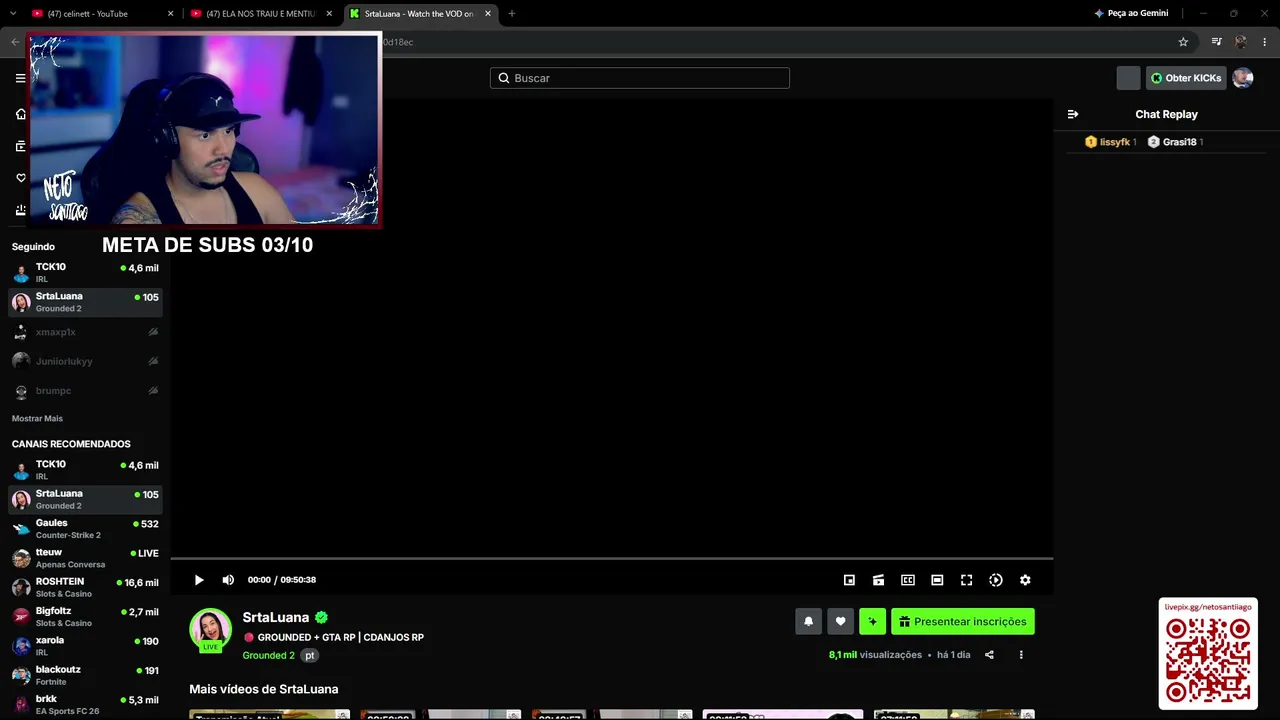Click the pt language tag
1280x720 pixels.
point(310,655)
